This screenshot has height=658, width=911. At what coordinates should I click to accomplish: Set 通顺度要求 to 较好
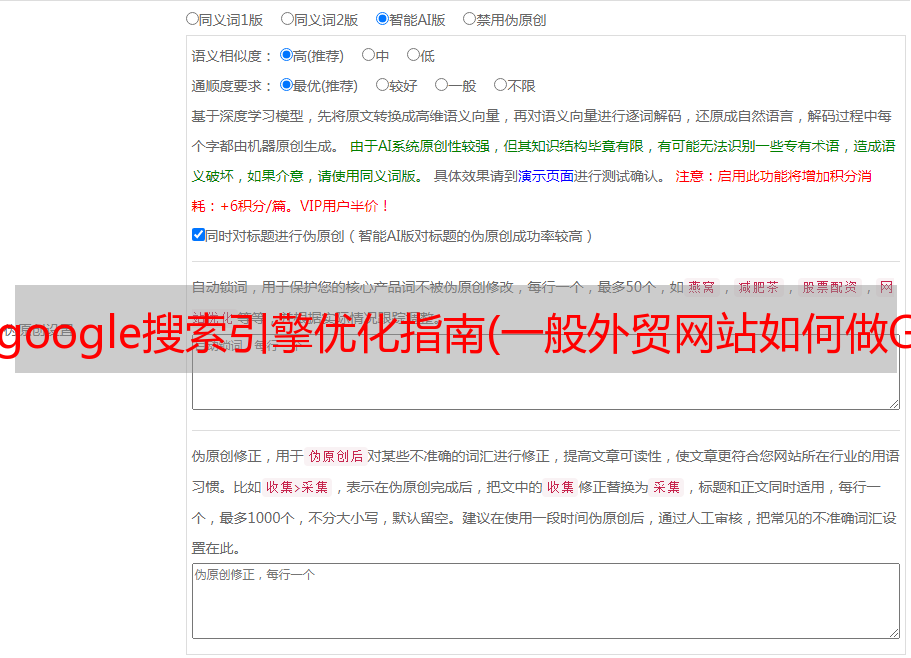point(382,85)
